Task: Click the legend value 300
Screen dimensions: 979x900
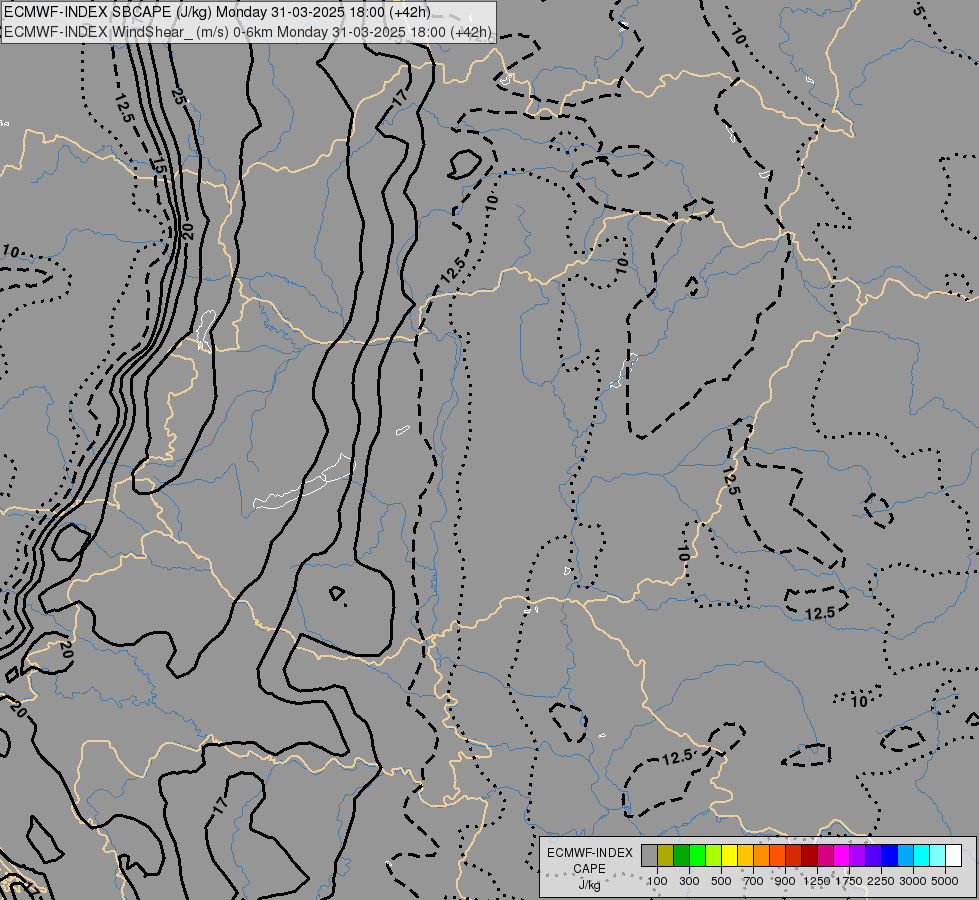Action: (x=689, y=881)
